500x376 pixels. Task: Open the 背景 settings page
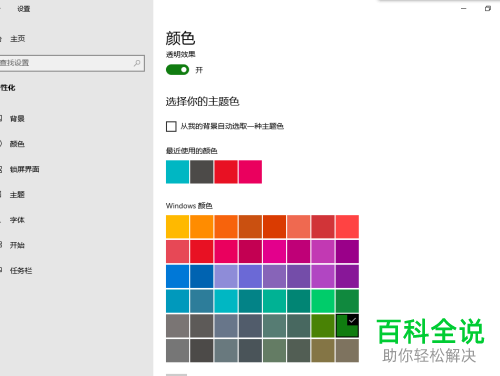tap(17, 119)
